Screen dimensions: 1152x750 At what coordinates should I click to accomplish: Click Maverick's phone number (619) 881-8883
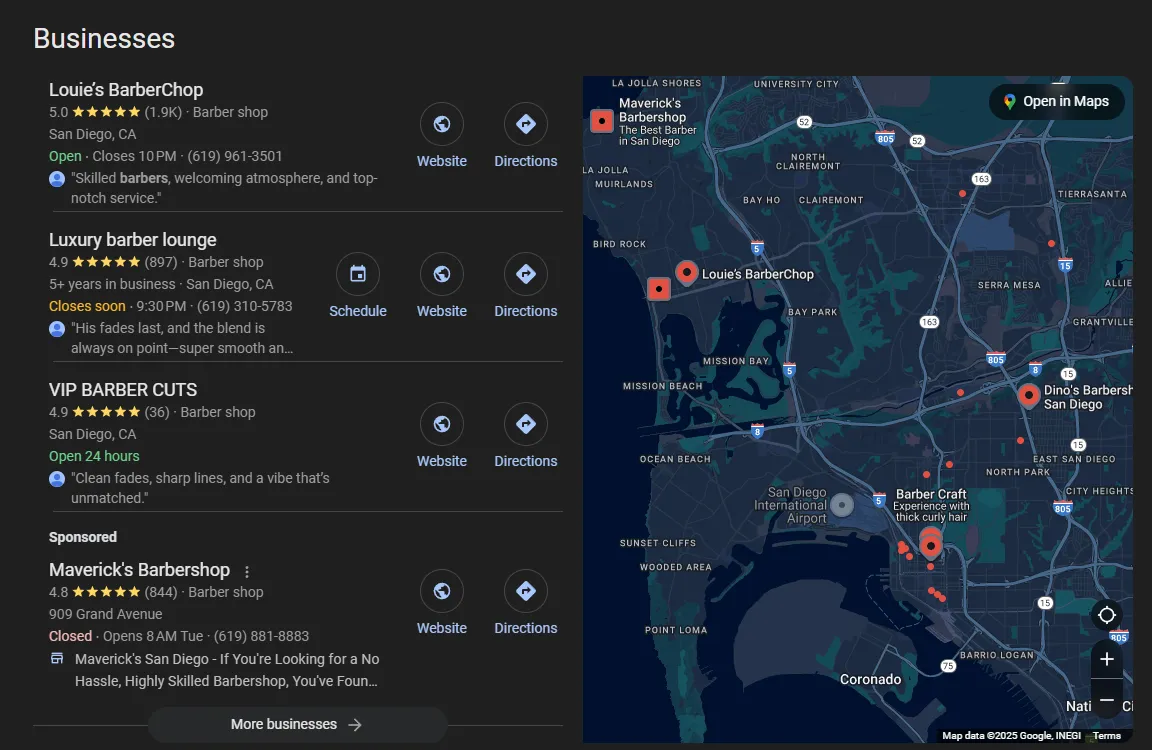point(261,636)
